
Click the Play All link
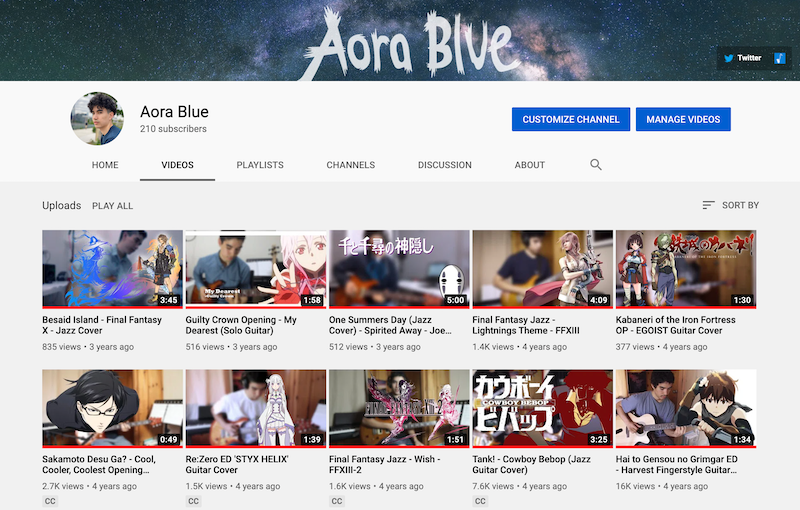coord(112,206)
